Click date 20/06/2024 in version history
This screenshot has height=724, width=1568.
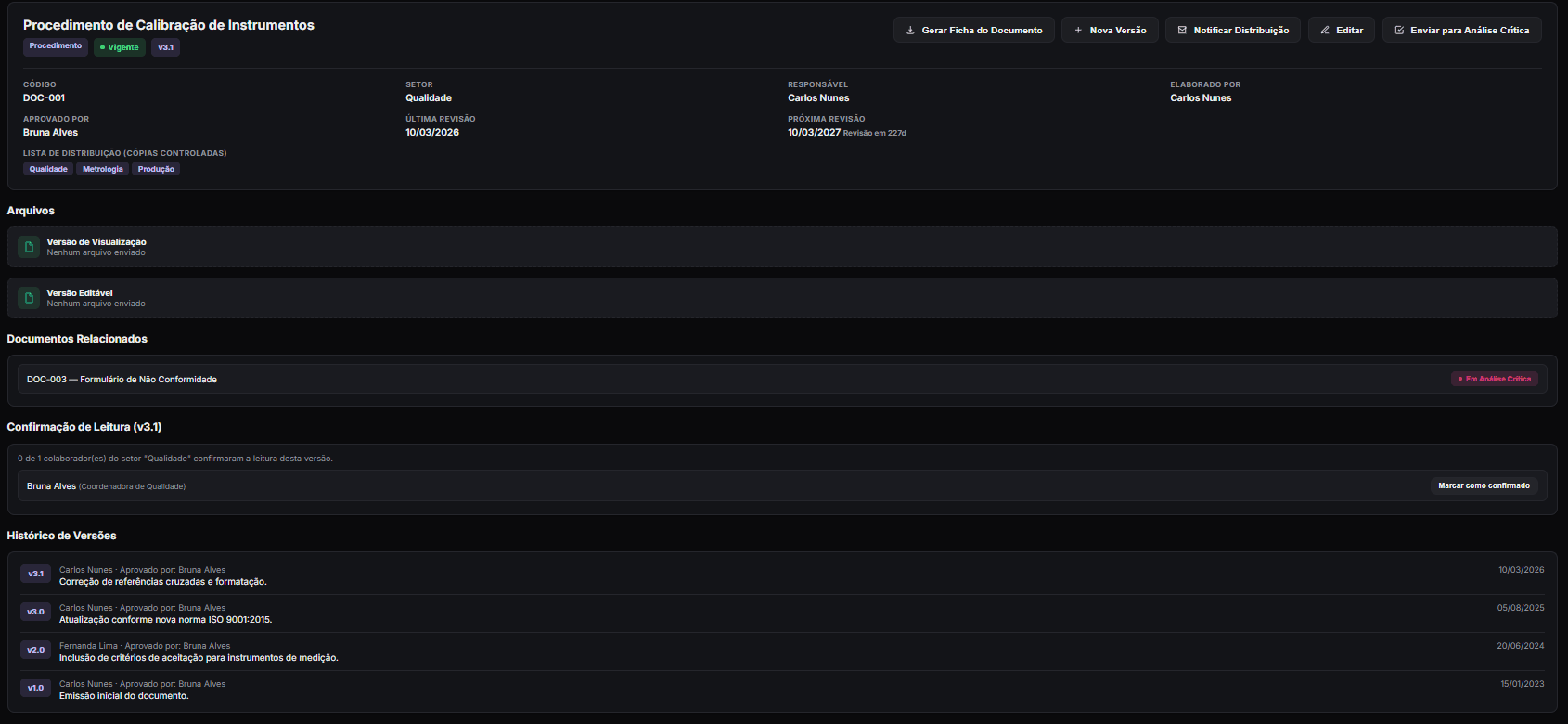tap(1521, 646)
